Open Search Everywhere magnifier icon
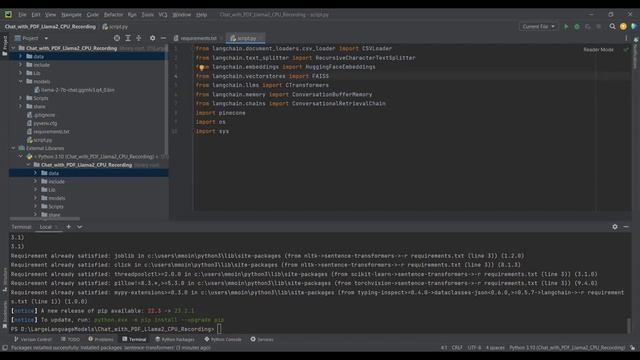Image resolution: width=640 pixels, height=360 pixels. click(612, 27)
